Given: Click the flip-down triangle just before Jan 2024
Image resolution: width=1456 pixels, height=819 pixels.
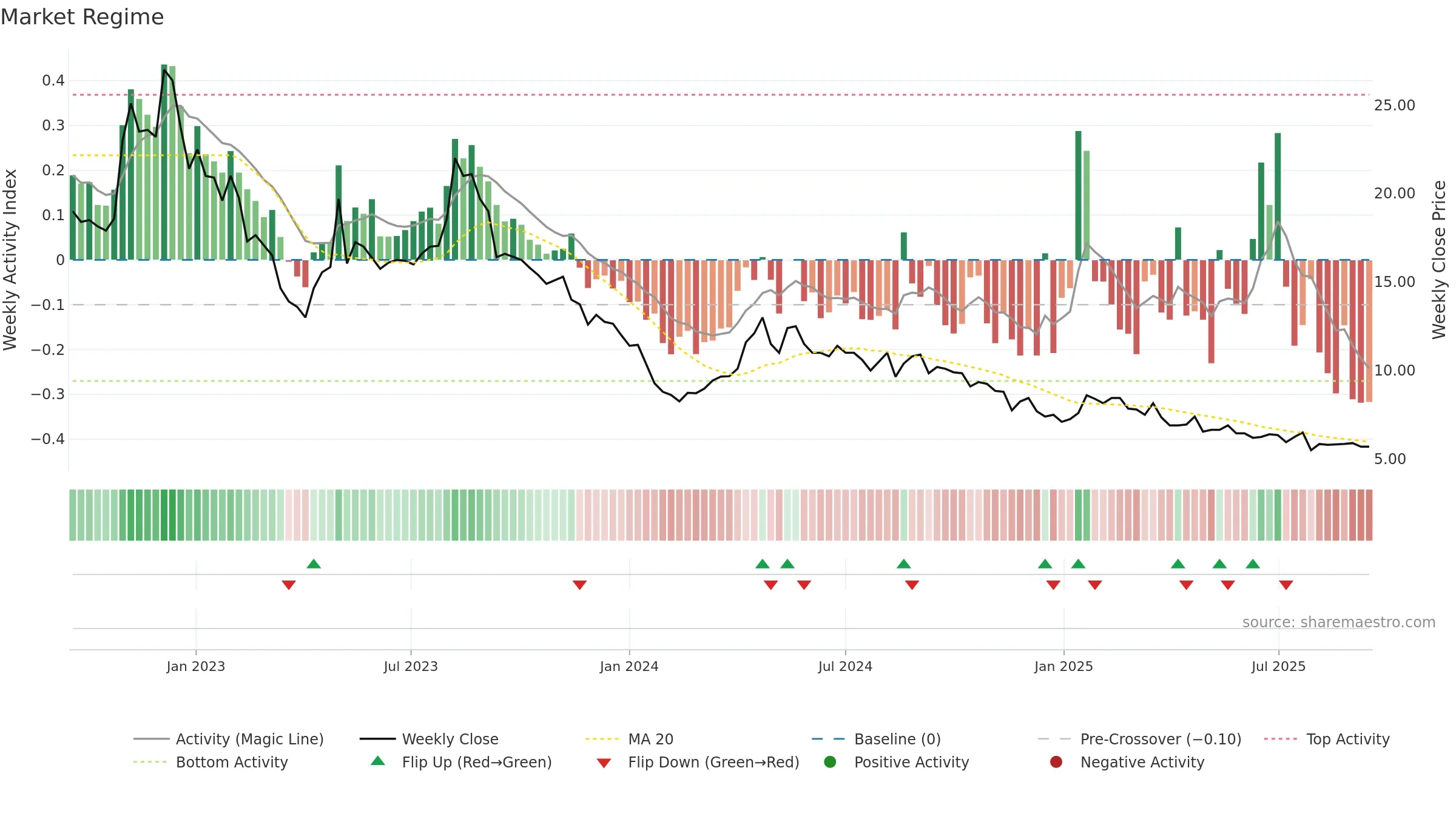Looking at the screenshot, I should (580, 585).
